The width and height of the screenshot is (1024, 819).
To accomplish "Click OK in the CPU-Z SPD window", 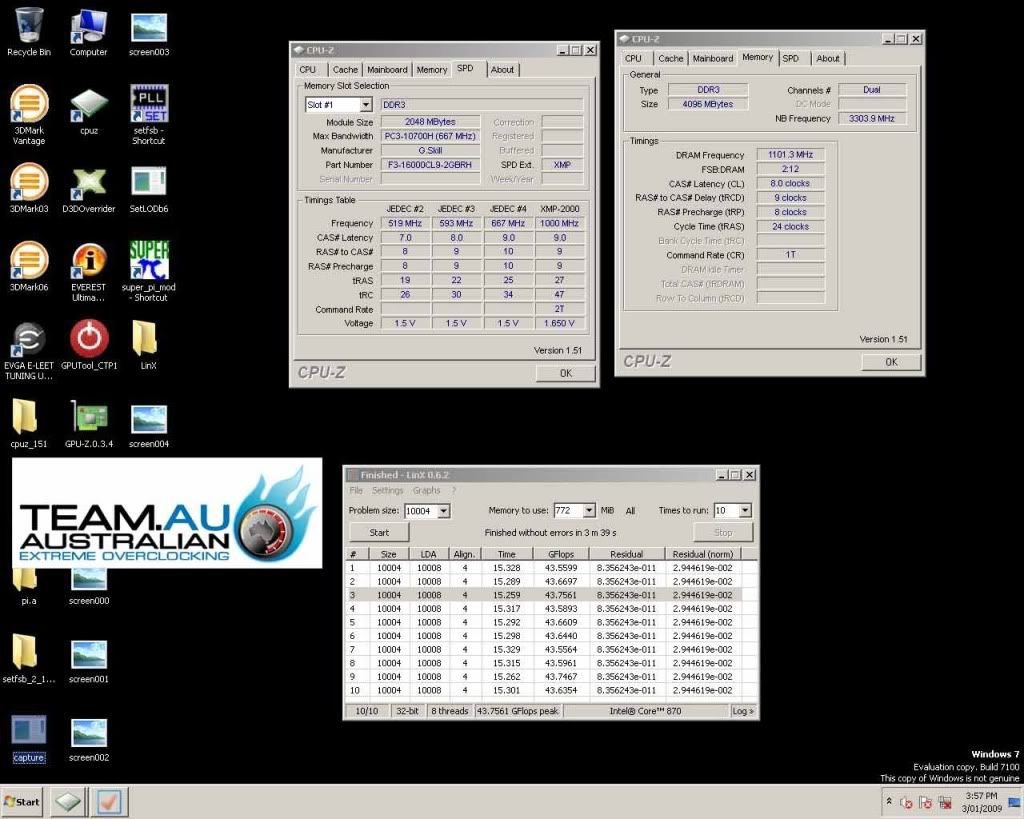I will (x=566, y=373).
